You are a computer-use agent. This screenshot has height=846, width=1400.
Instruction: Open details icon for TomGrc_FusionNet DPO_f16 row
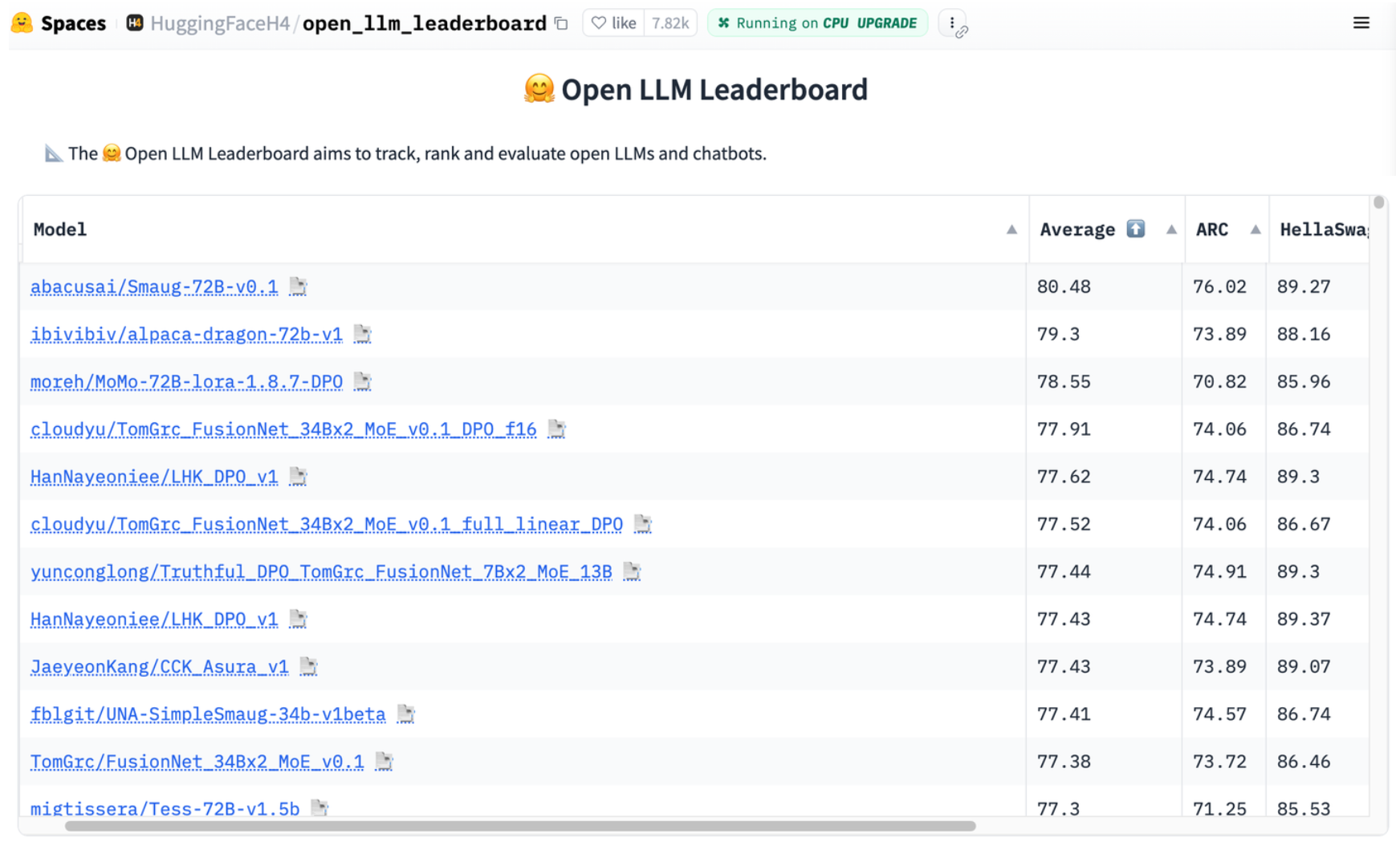[556, 429]
